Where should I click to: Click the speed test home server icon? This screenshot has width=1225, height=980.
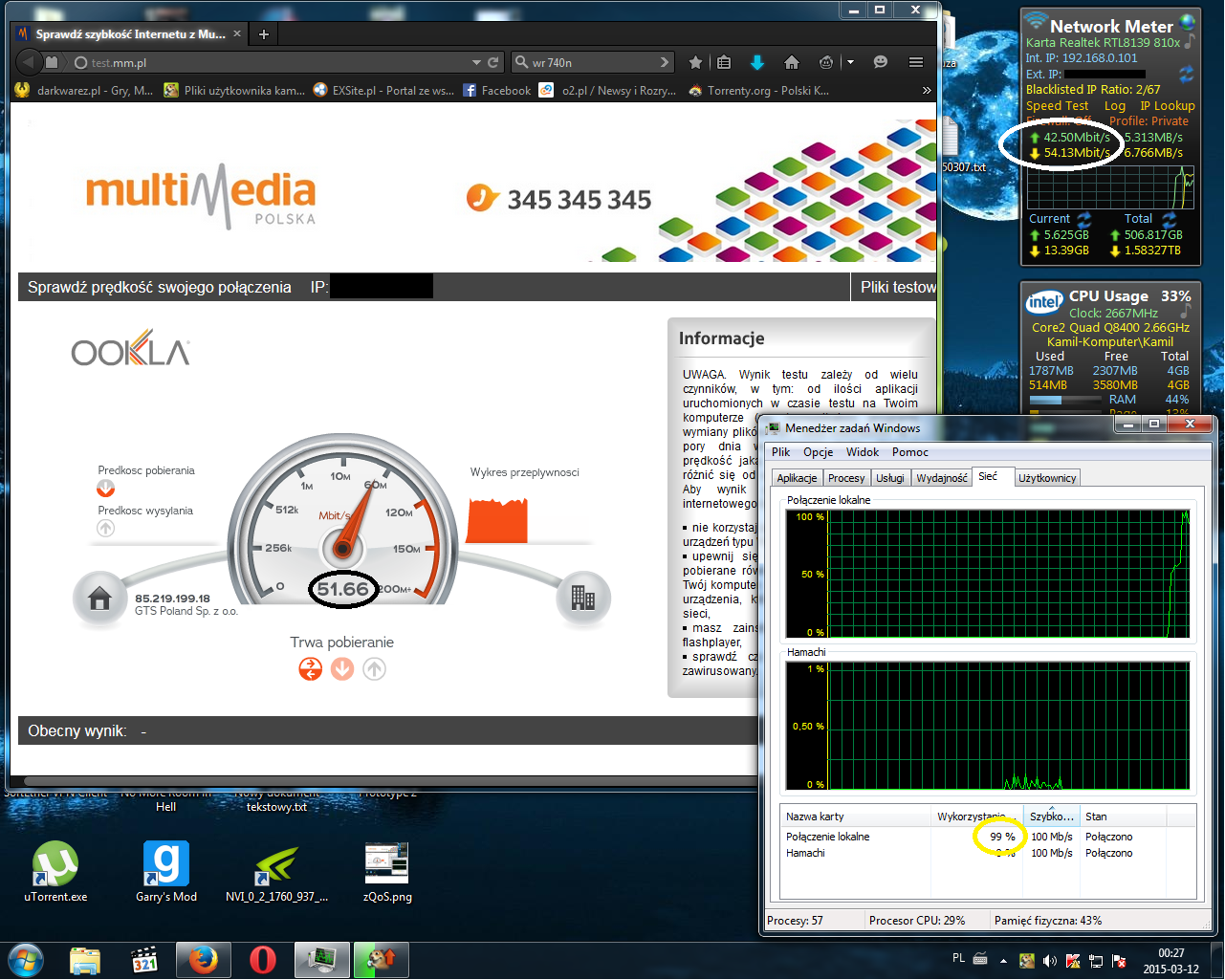(x=99, y=599)
